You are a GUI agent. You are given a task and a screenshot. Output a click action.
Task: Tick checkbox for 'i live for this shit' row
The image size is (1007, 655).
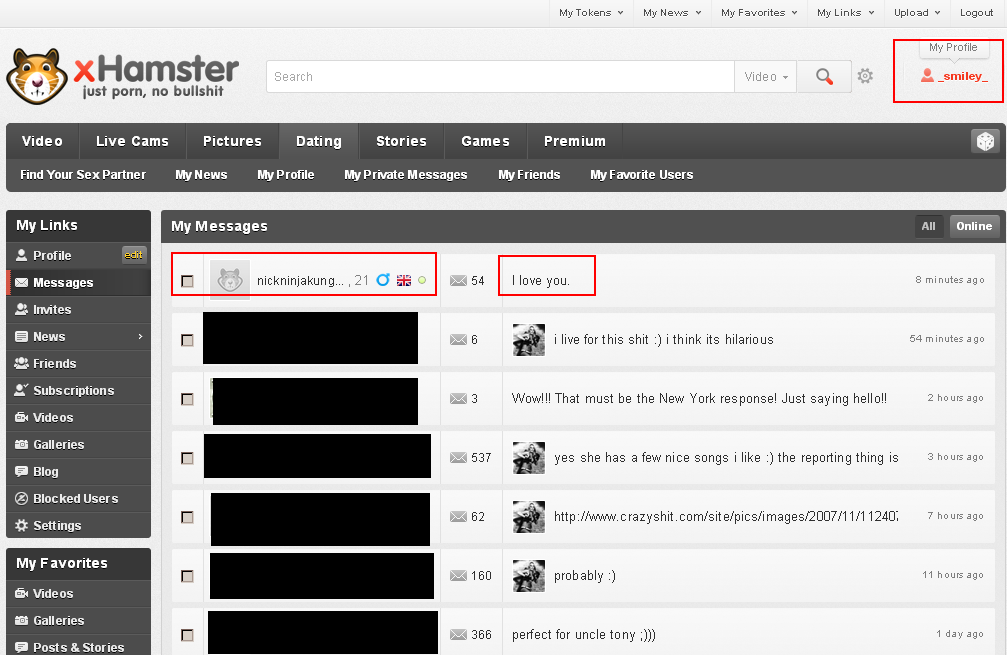click(x=188, y=340)
